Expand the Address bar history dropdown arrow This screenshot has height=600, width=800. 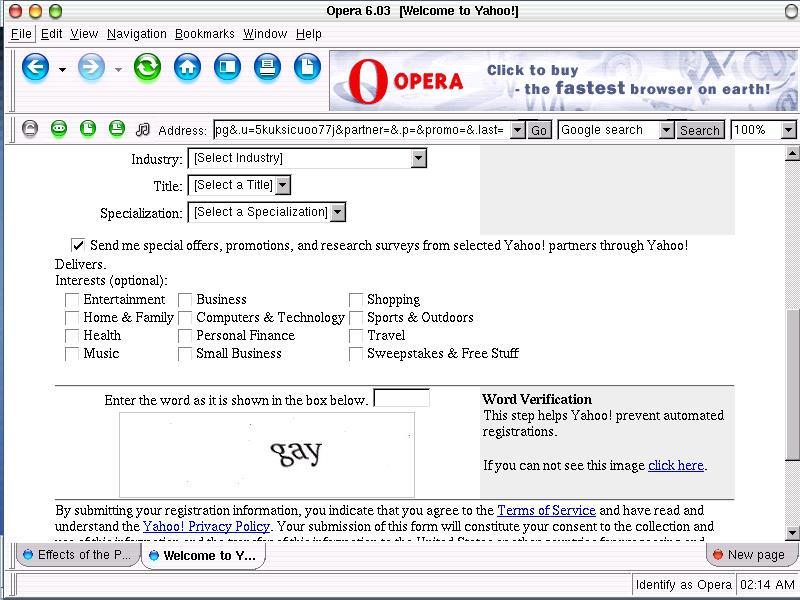coord(517,130)
